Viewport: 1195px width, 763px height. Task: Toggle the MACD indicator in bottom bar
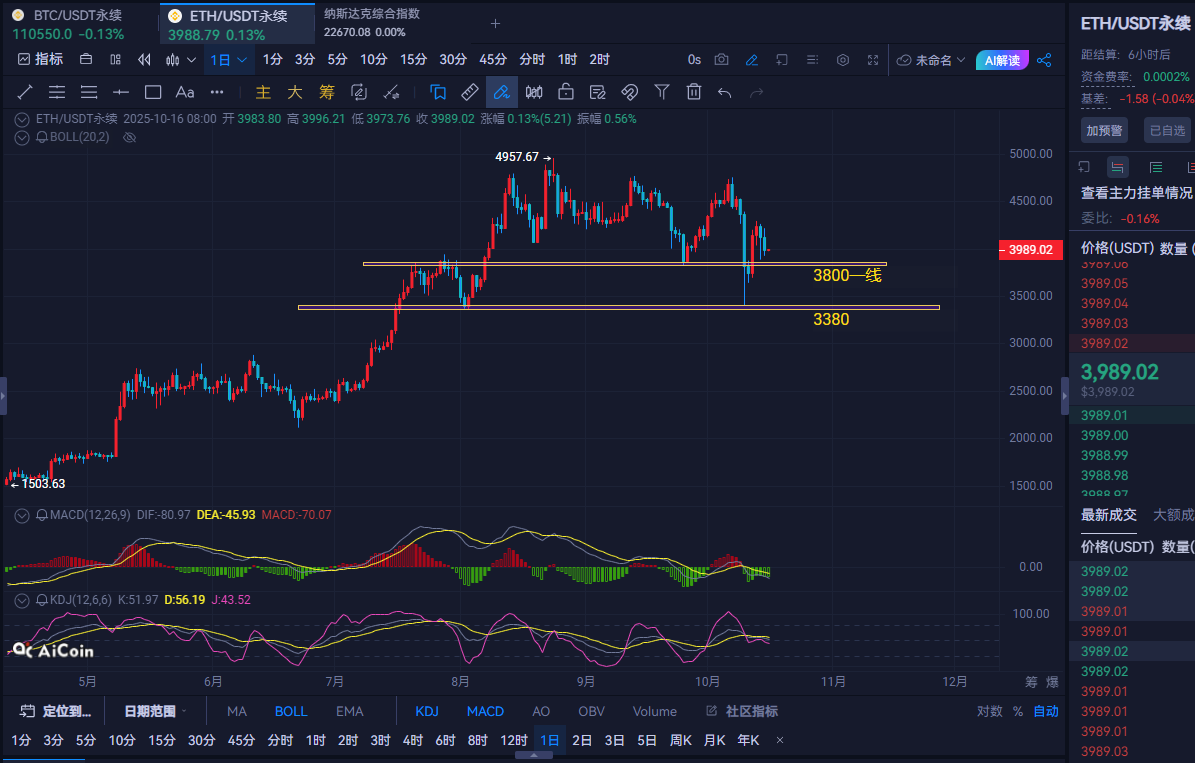pyautogui.click(x=485, y=711)
